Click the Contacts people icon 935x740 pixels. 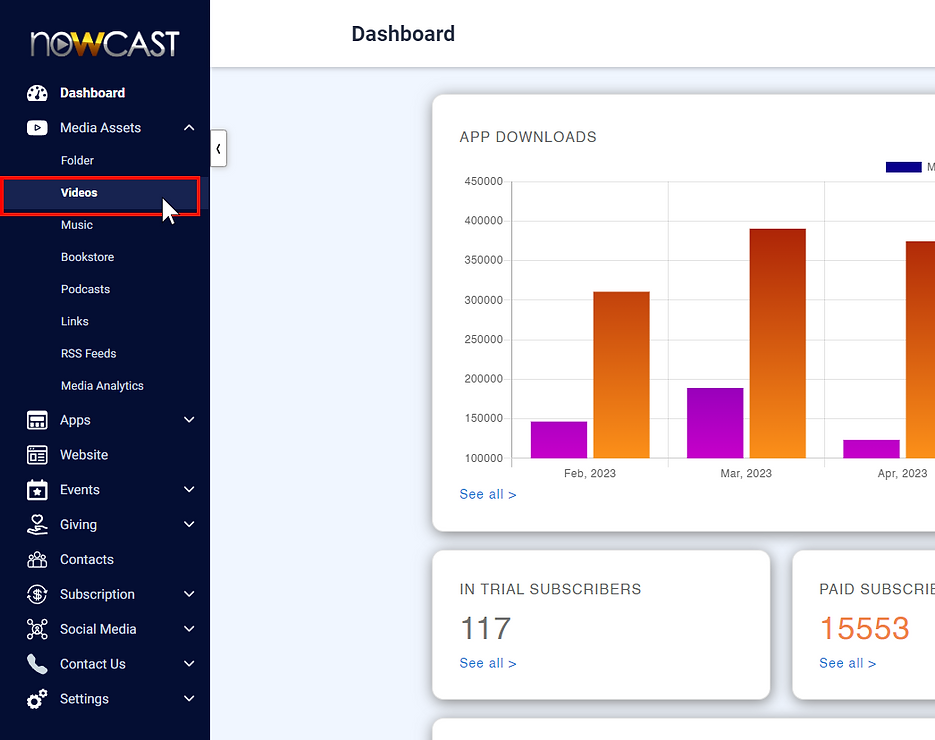[x=37, y=559]
